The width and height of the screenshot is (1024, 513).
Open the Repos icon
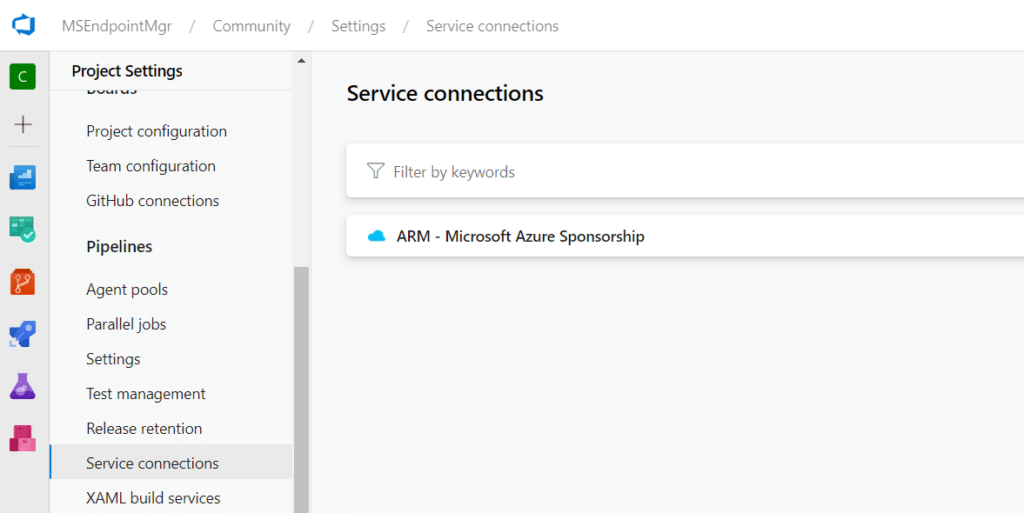pos(23,282)
